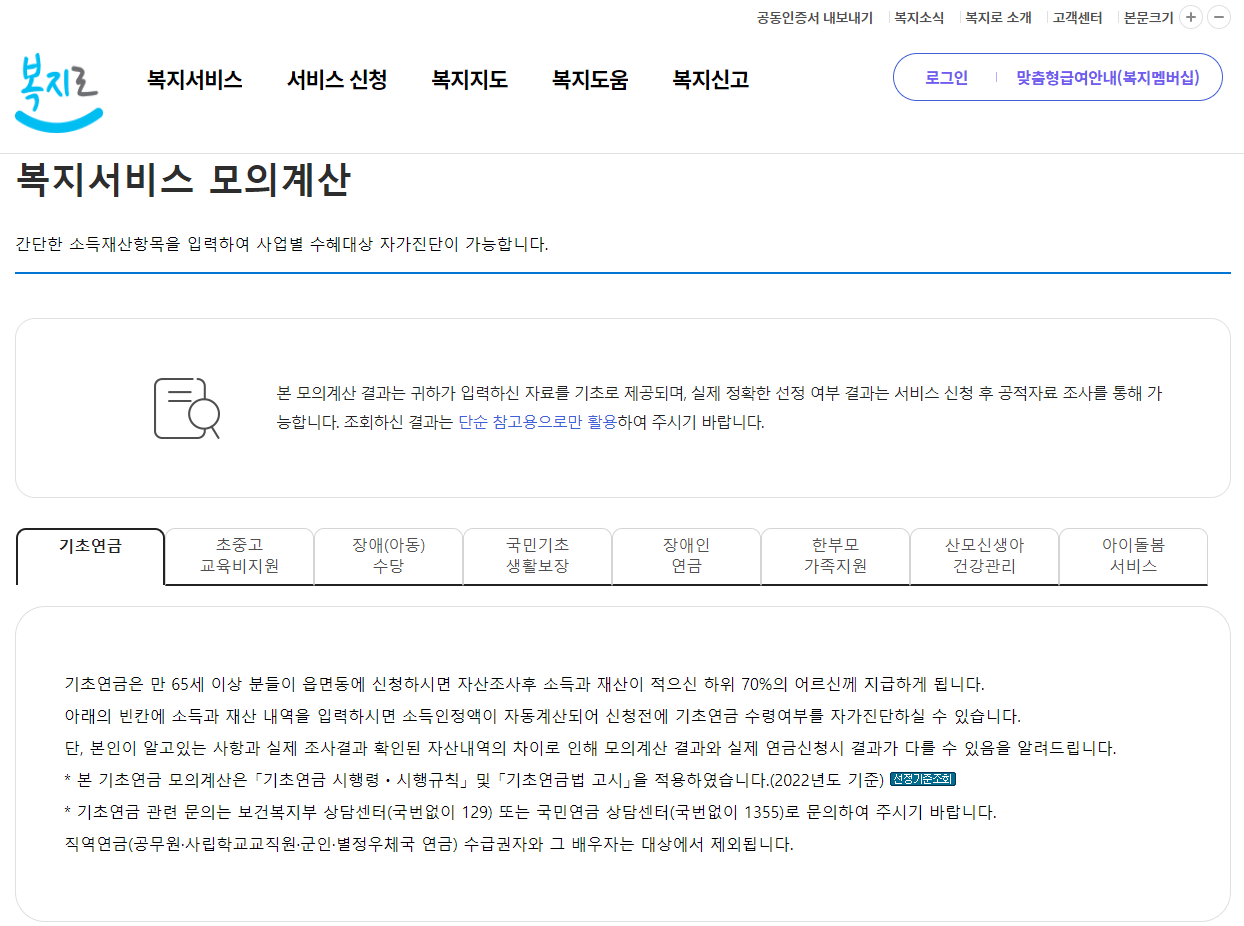
Task: Open the 산모신생아 건강관리 tab
Action: pos(984,557)
